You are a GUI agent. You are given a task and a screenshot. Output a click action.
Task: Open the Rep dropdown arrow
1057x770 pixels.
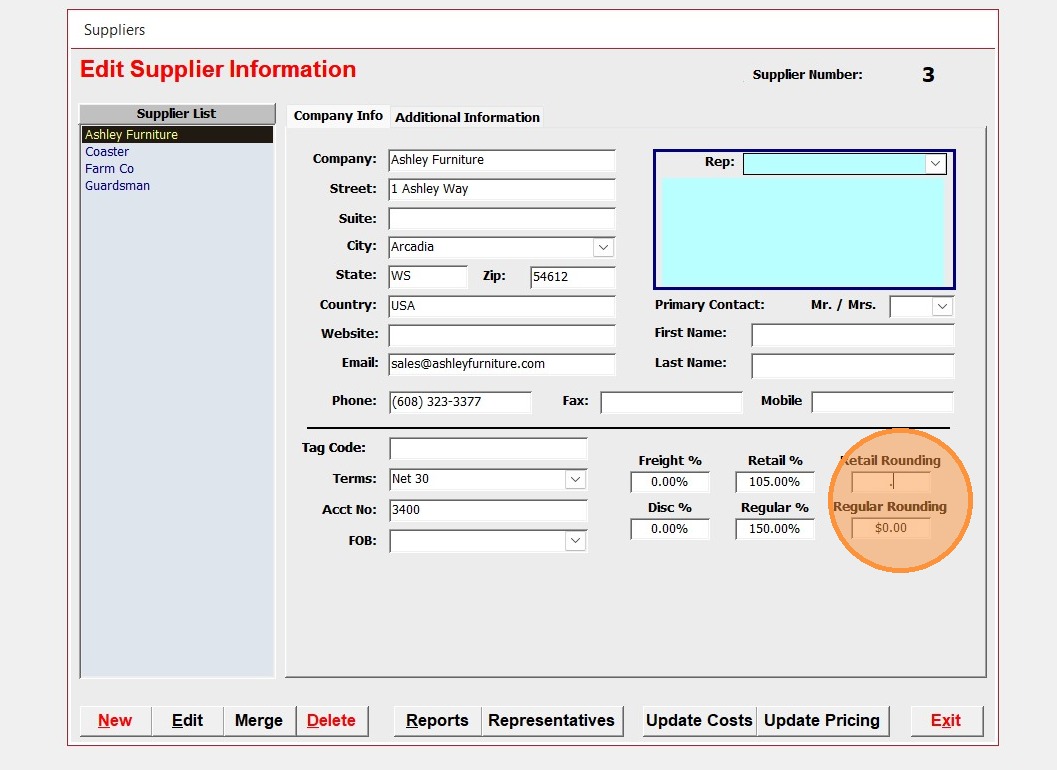tap(935, 164)
